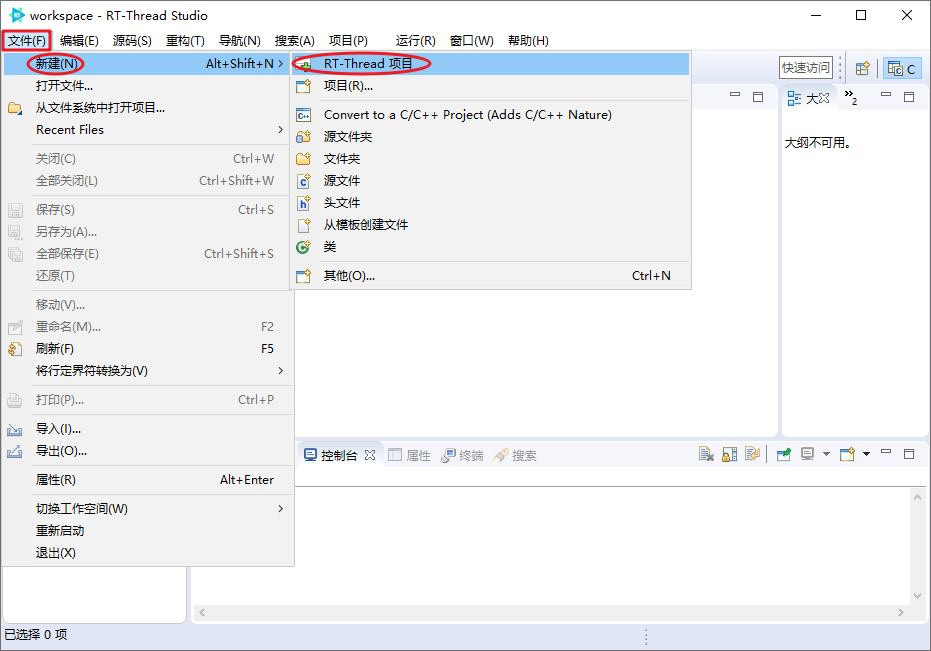Screen dimensions: 931x651
Task: Open the open console dropdown arrow
Action: coord(866,454)
